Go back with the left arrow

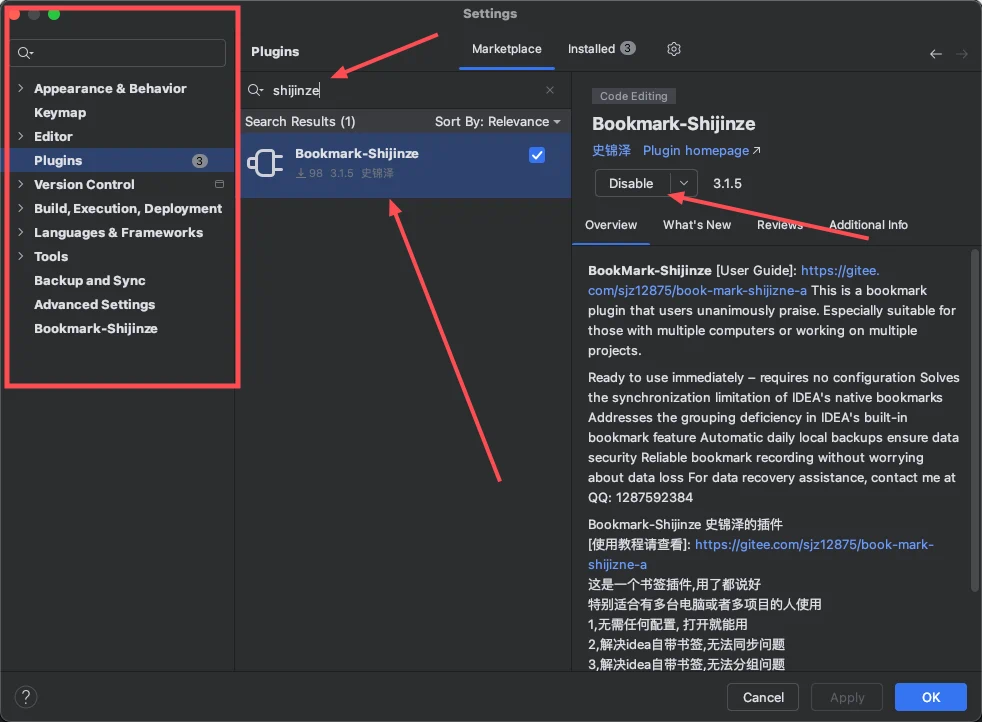pyautogui.click(x=936, y=54)
